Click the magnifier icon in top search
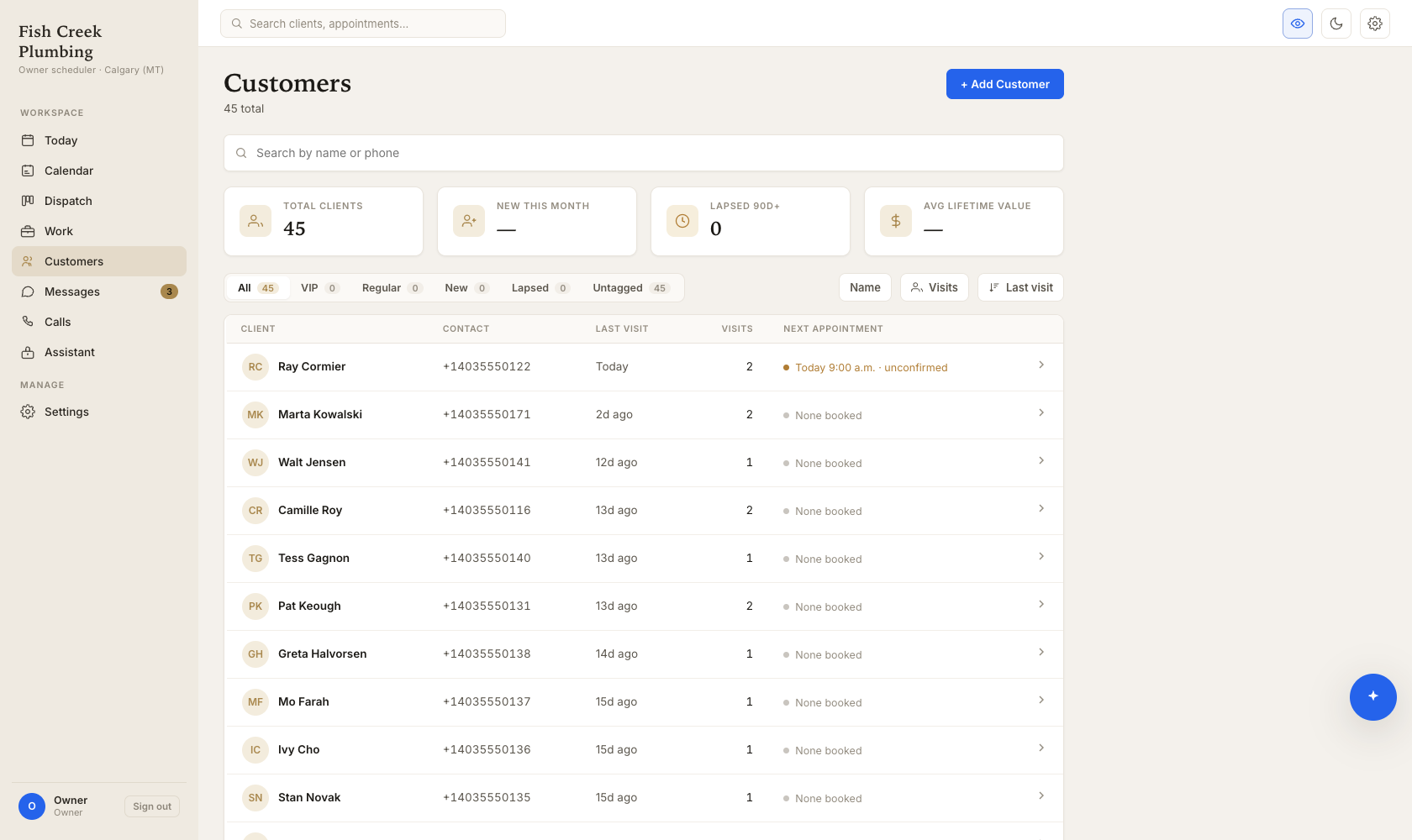This screenshot has width=1412, height=840. pyautogui.click(x=237, y=24)
